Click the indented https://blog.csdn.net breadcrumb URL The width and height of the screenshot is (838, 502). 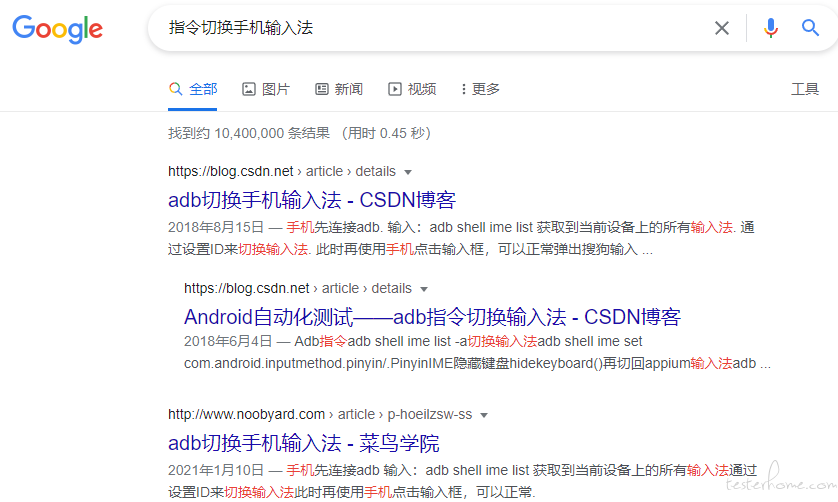[x=247, y=288]
